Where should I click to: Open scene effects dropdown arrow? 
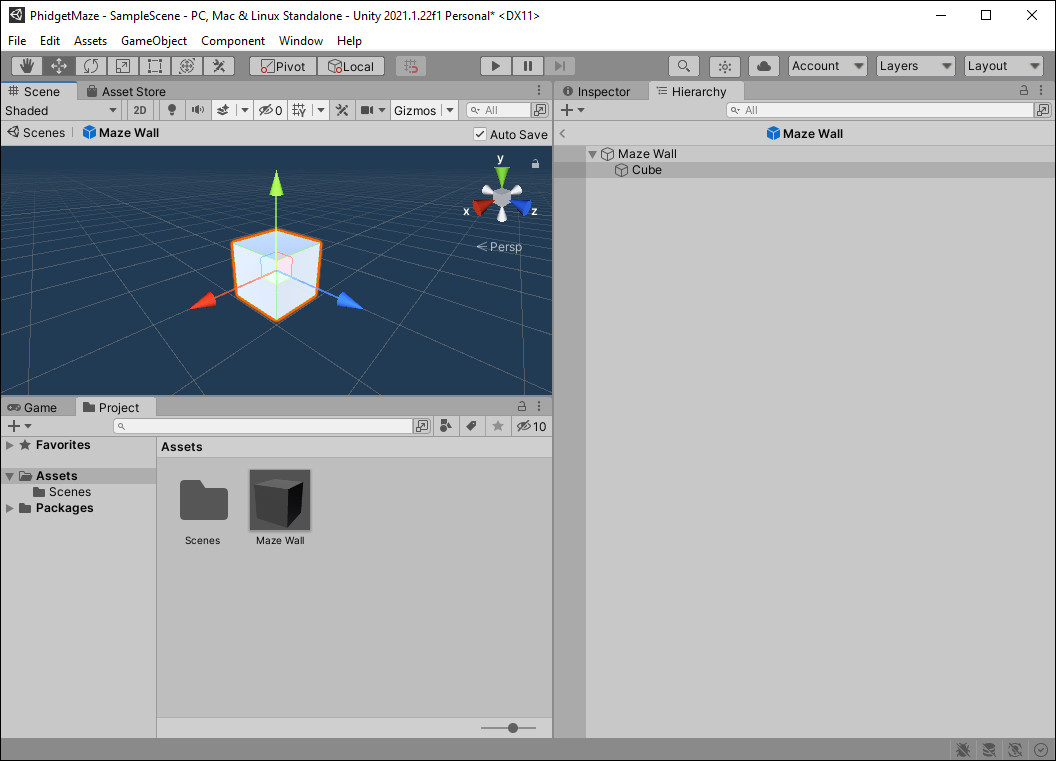(244, 110)
